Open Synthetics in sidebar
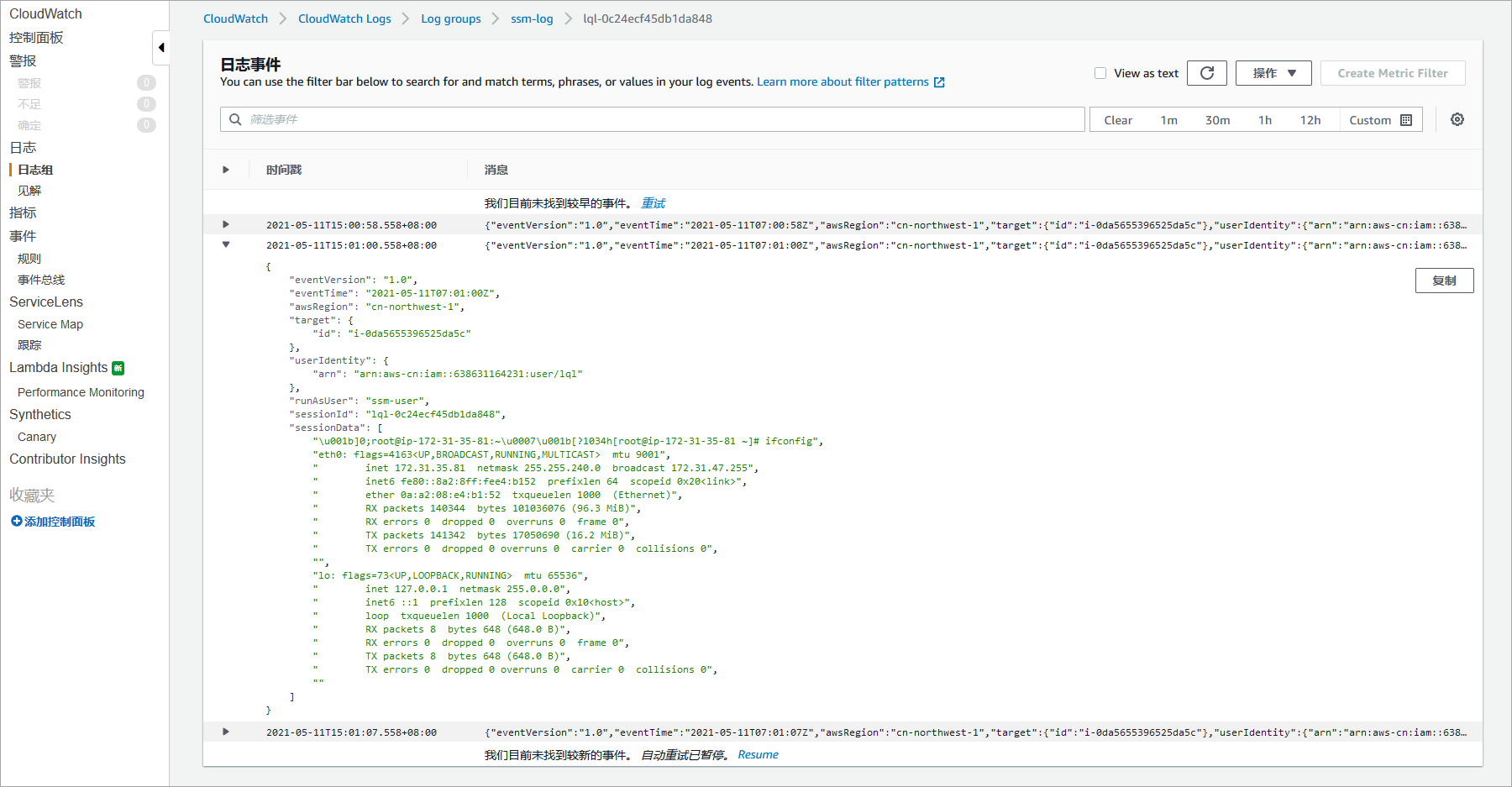The image size is (1512, 787). pyautogui.click(x=40, y=414)
